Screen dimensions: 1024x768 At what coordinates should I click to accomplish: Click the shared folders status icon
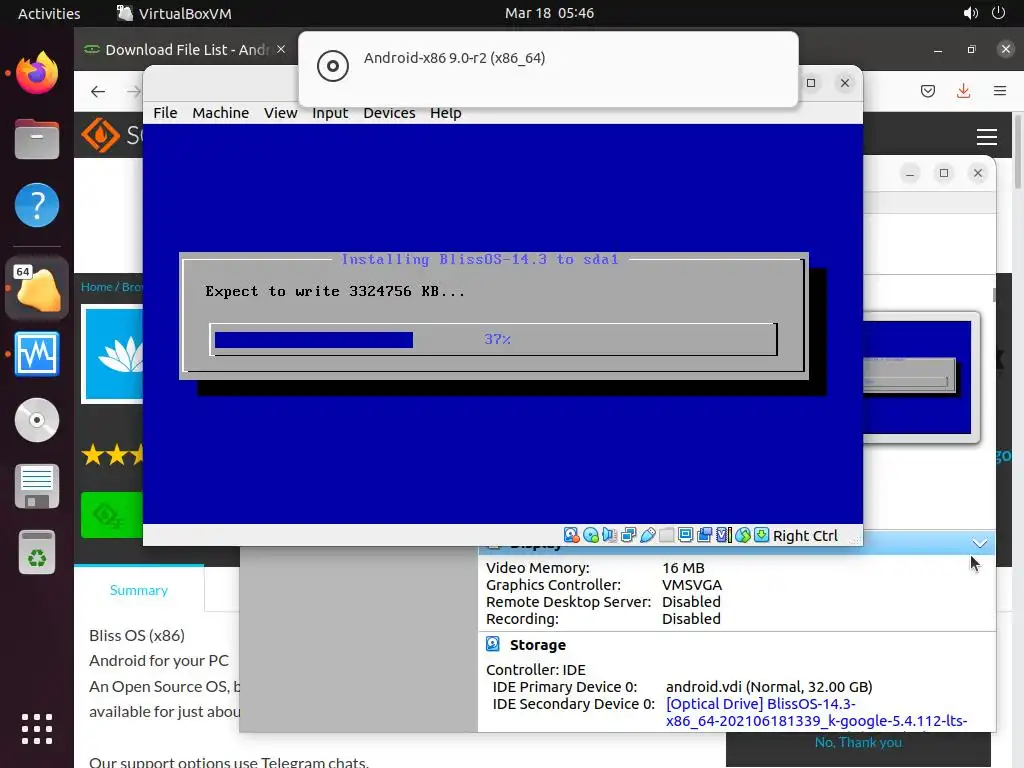pyautogui.click(x=666, y=536)
